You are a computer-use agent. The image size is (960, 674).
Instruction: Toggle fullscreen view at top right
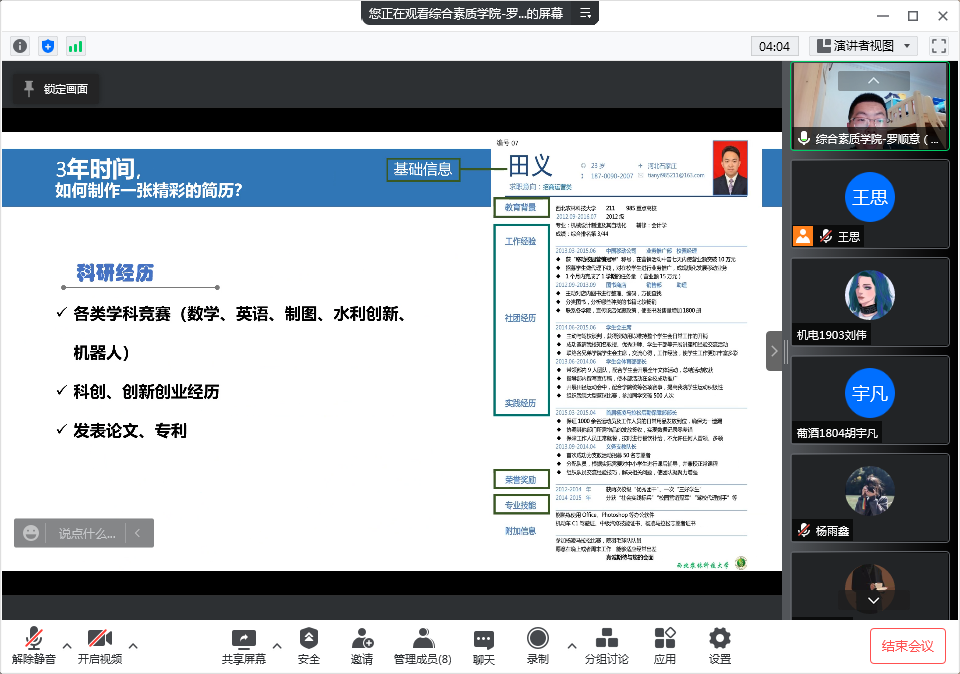click(x=938, y=45)
